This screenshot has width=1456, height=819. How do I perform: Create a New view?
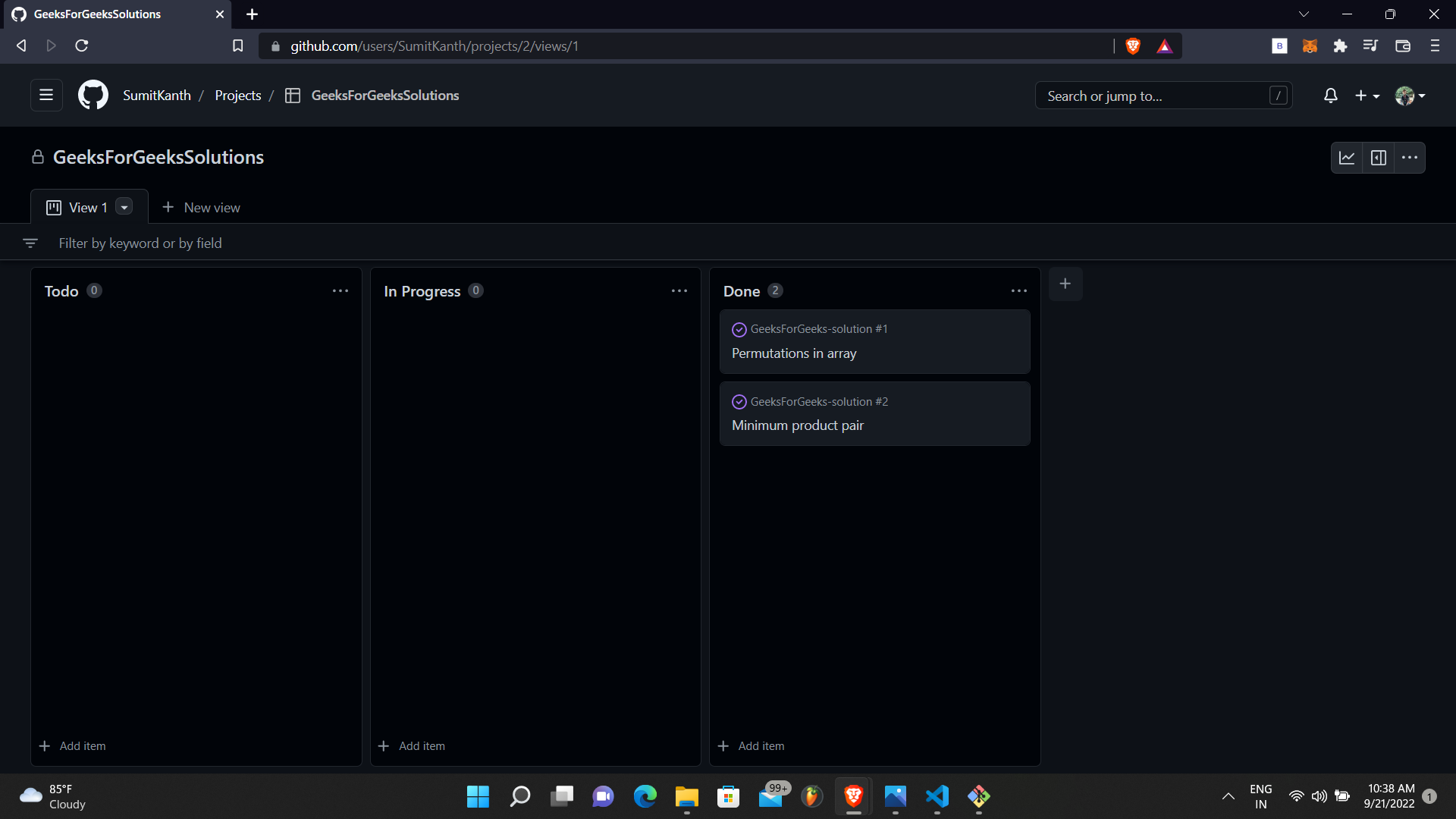click(x=201, y=206)
